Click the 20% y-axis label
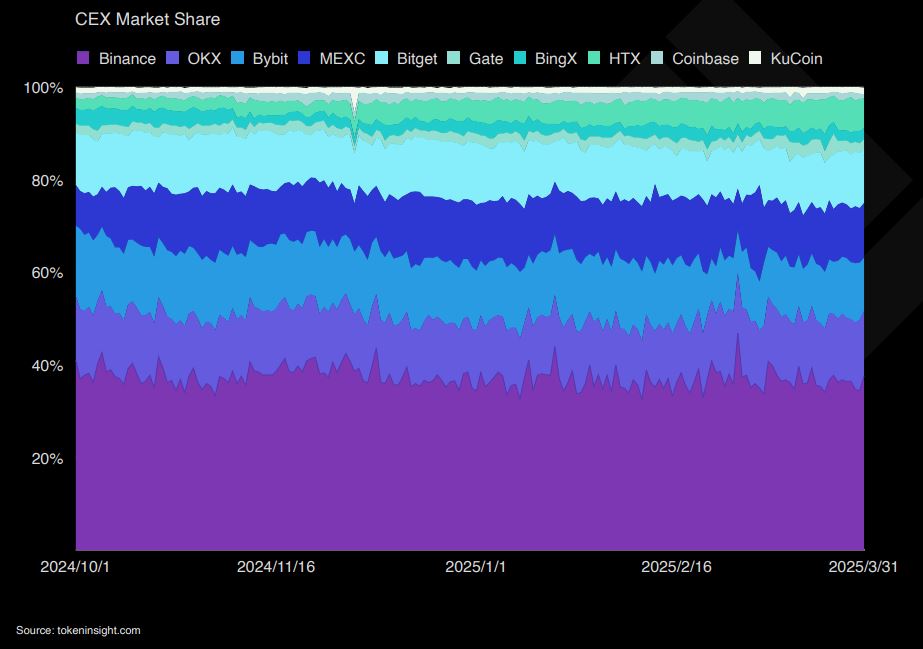 tap(47, 458)
